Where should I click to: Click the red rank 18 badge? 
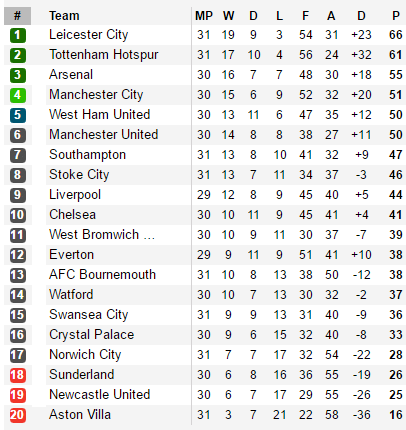coord(18,375)
